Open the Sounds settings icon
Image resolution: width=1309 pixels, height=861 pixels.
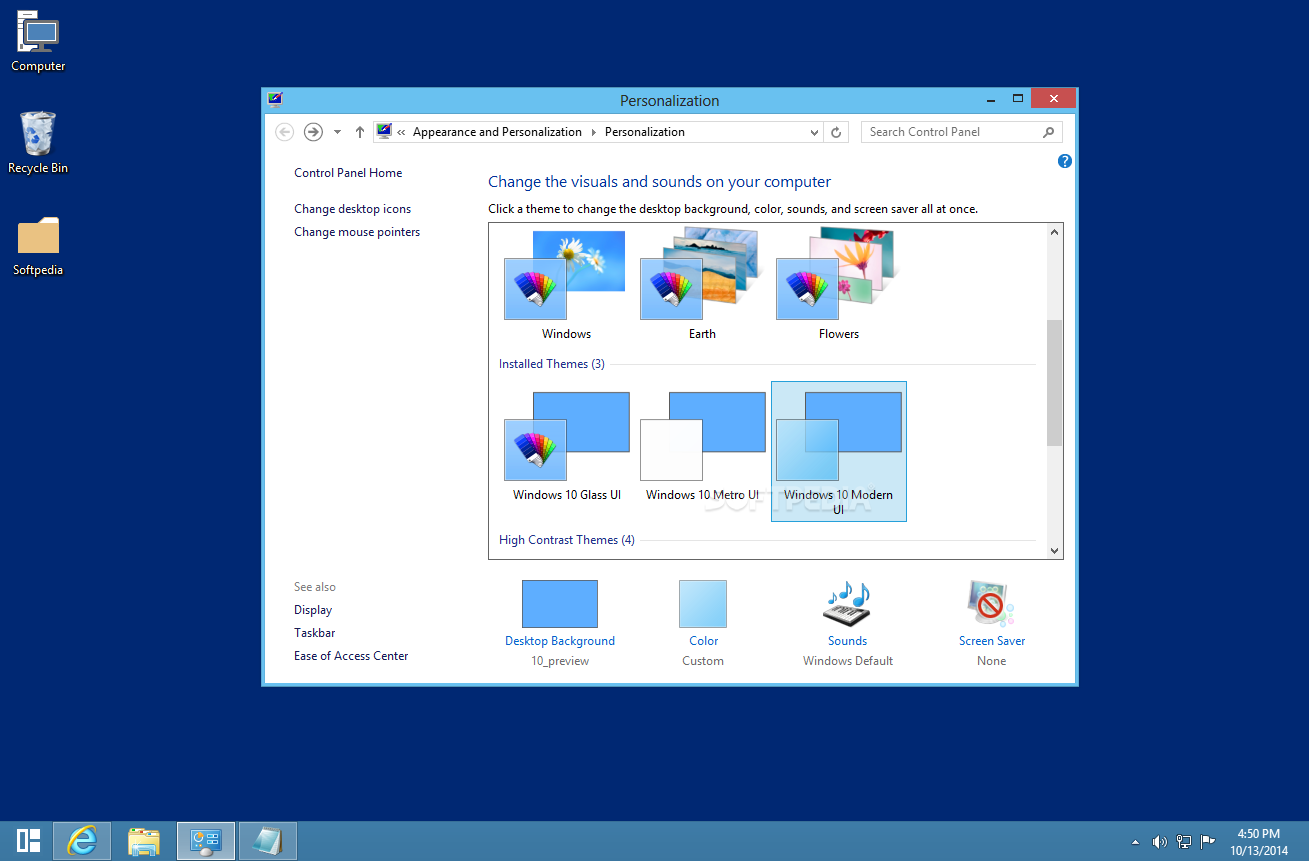846,605
